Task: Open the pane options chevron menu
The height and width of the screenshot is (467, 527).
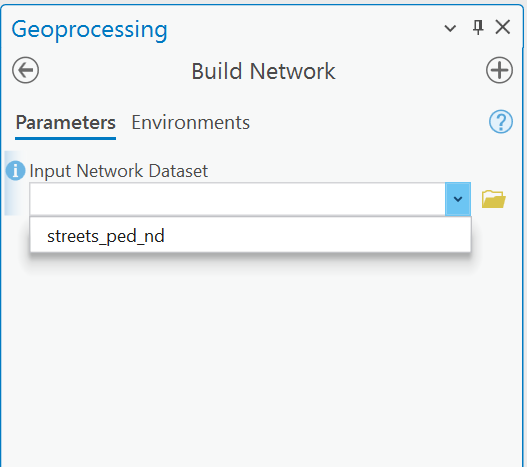Action: [450, 28]
